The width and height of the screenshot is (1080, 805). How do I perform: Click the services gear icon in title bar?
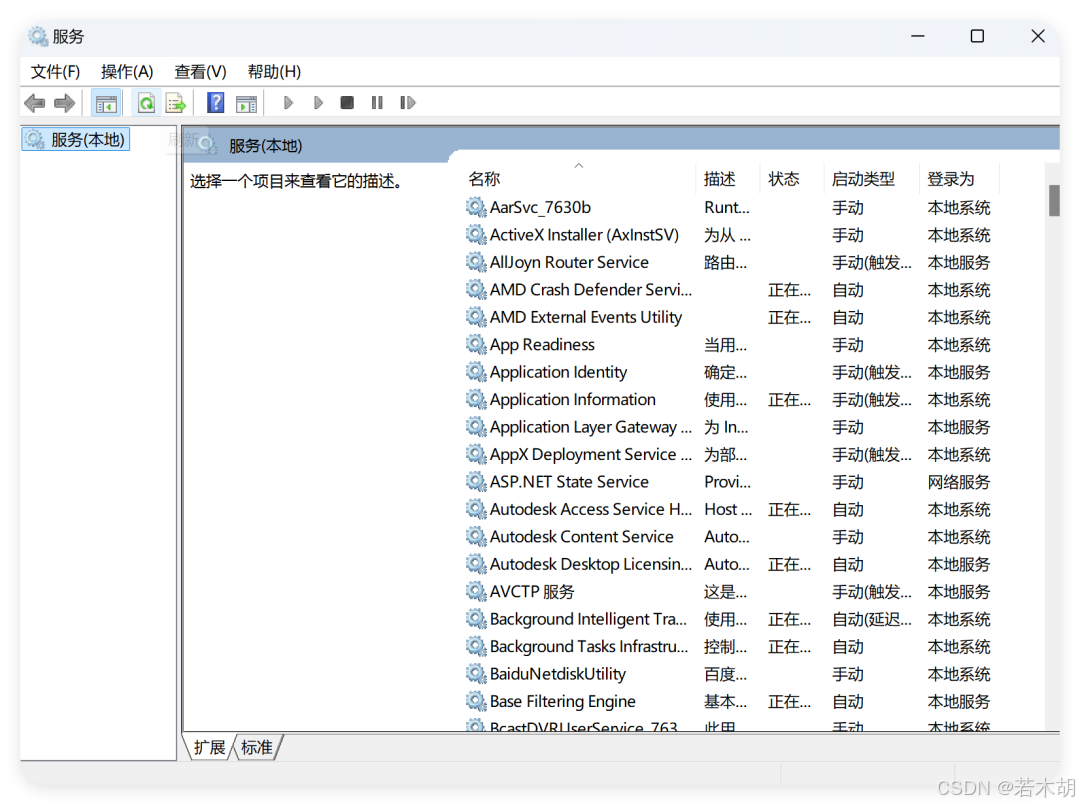click(38, 36)
